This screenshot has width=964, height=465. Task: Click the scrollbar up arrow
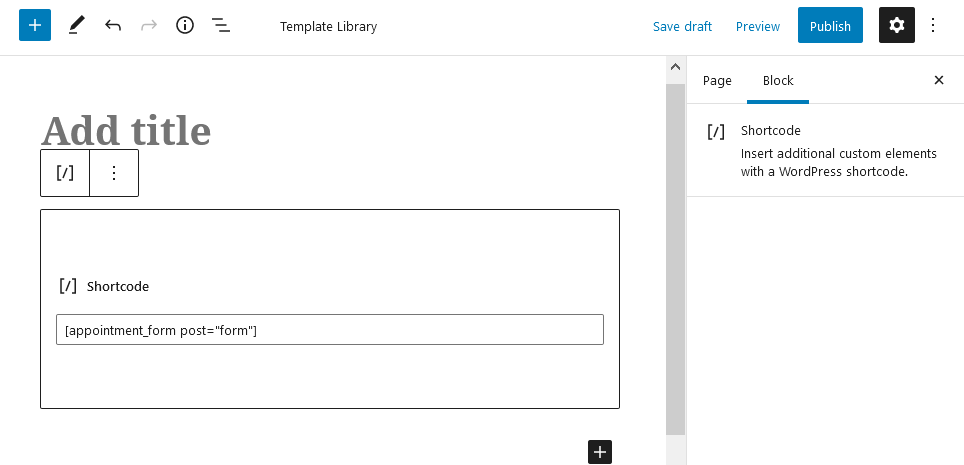point(676,66)
